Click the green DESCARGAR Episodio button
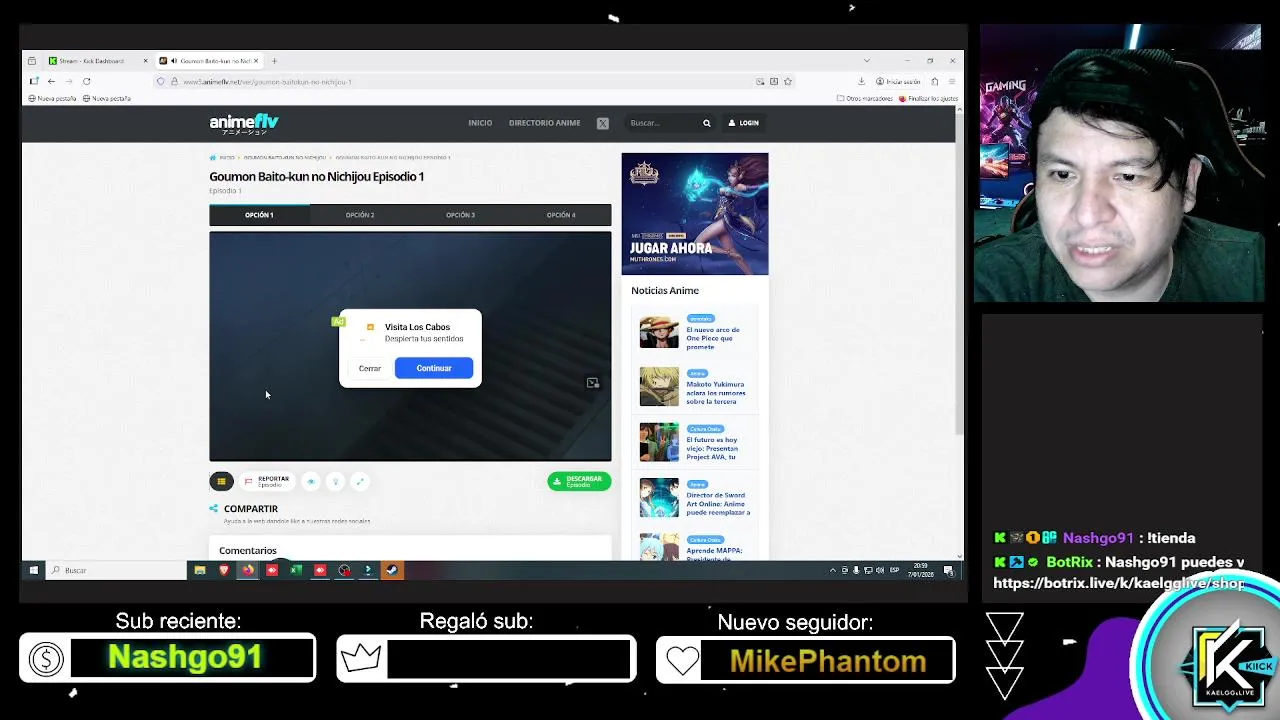Image resolution: width=1280 pixels, height=720 pixels. [x=579, y=481]
